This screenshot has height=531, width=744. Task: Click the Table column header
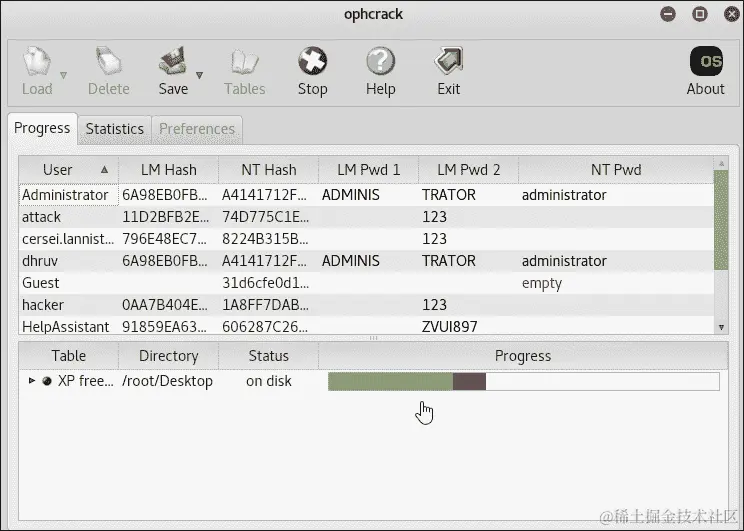68,356
